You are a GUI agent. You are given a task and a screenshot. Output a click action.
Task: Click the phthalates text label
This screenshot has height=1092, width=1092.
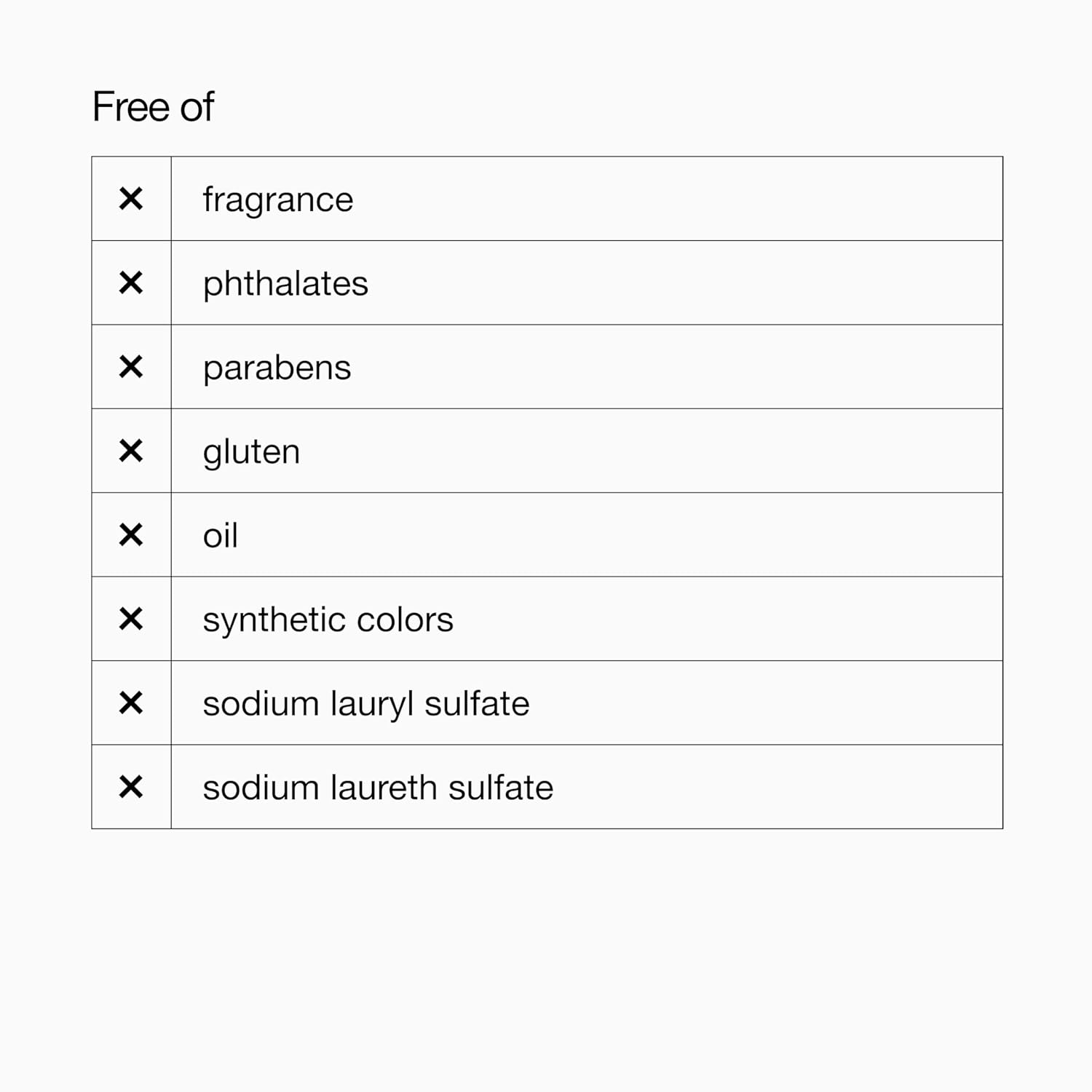pos(285,284)
